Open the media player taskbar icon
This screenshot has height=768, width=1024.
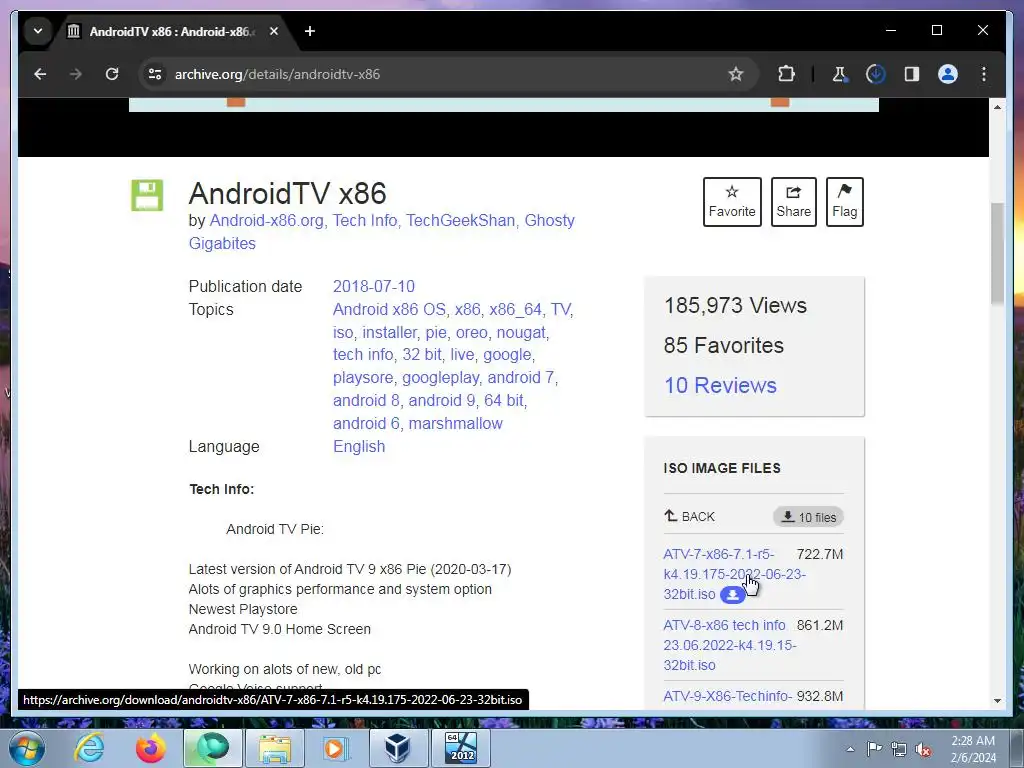pyautogui.click(x=337, y=748)
